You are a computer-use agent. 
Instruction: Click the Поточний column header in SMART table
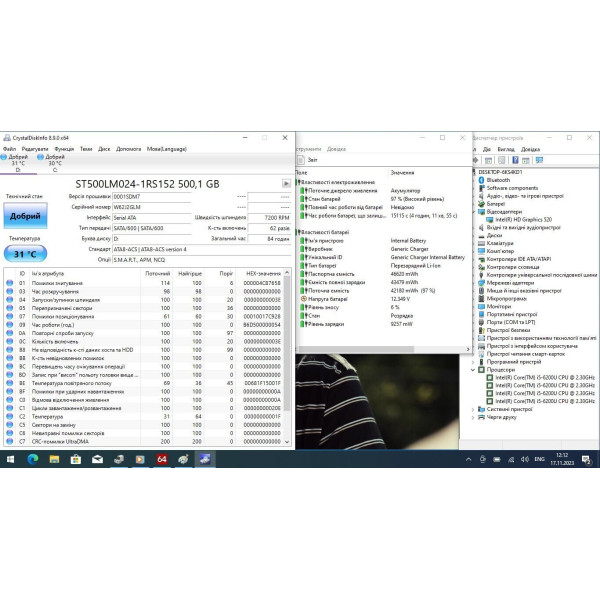point(157,274)
